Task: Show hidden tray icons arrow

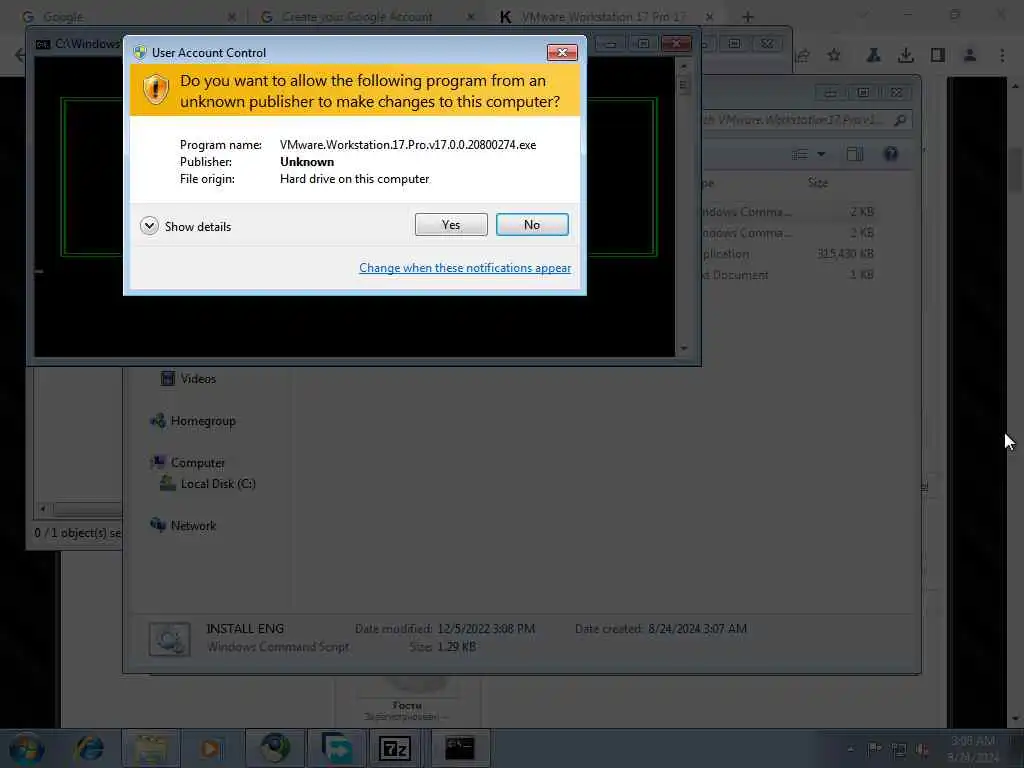Action: pyautogui.click(x=850, y=750)
